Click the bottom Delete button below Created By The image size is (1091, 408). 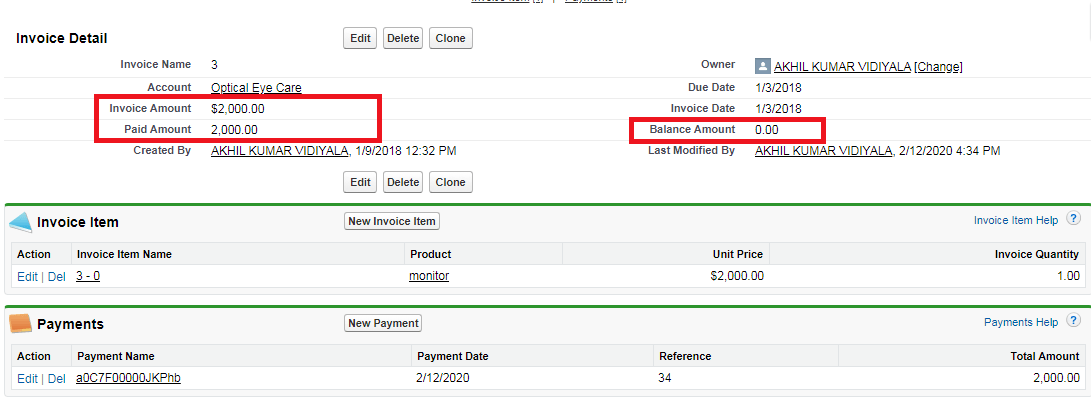(404, 182)
